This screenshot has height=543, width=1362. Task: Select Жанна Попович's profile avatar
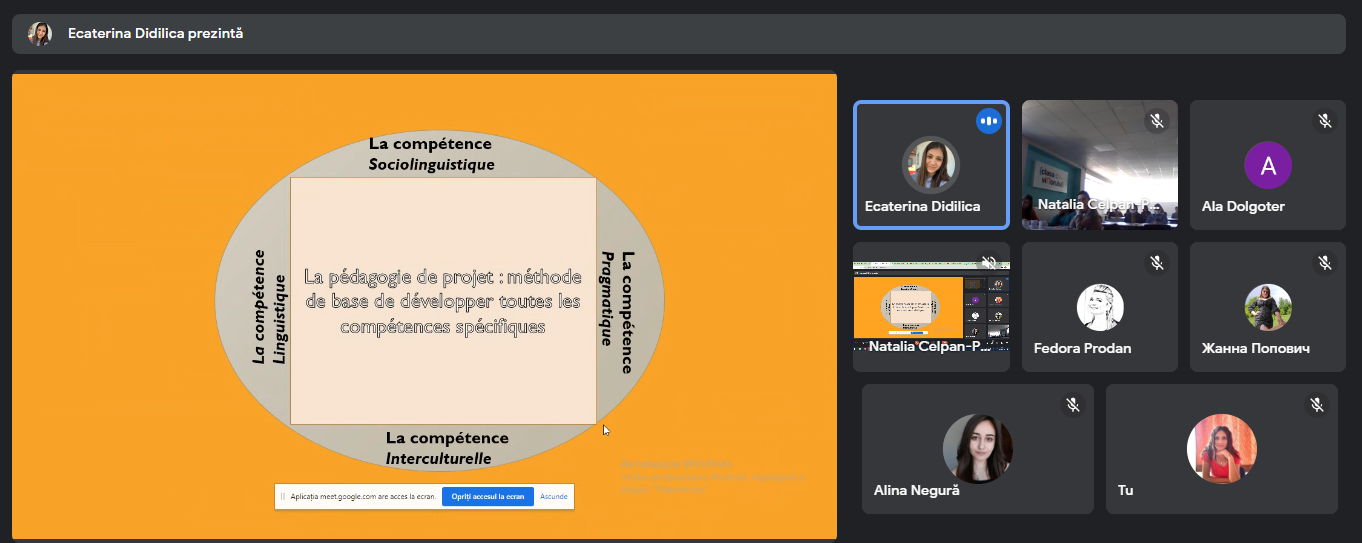pyautogui.click(x=1267, y=307)
